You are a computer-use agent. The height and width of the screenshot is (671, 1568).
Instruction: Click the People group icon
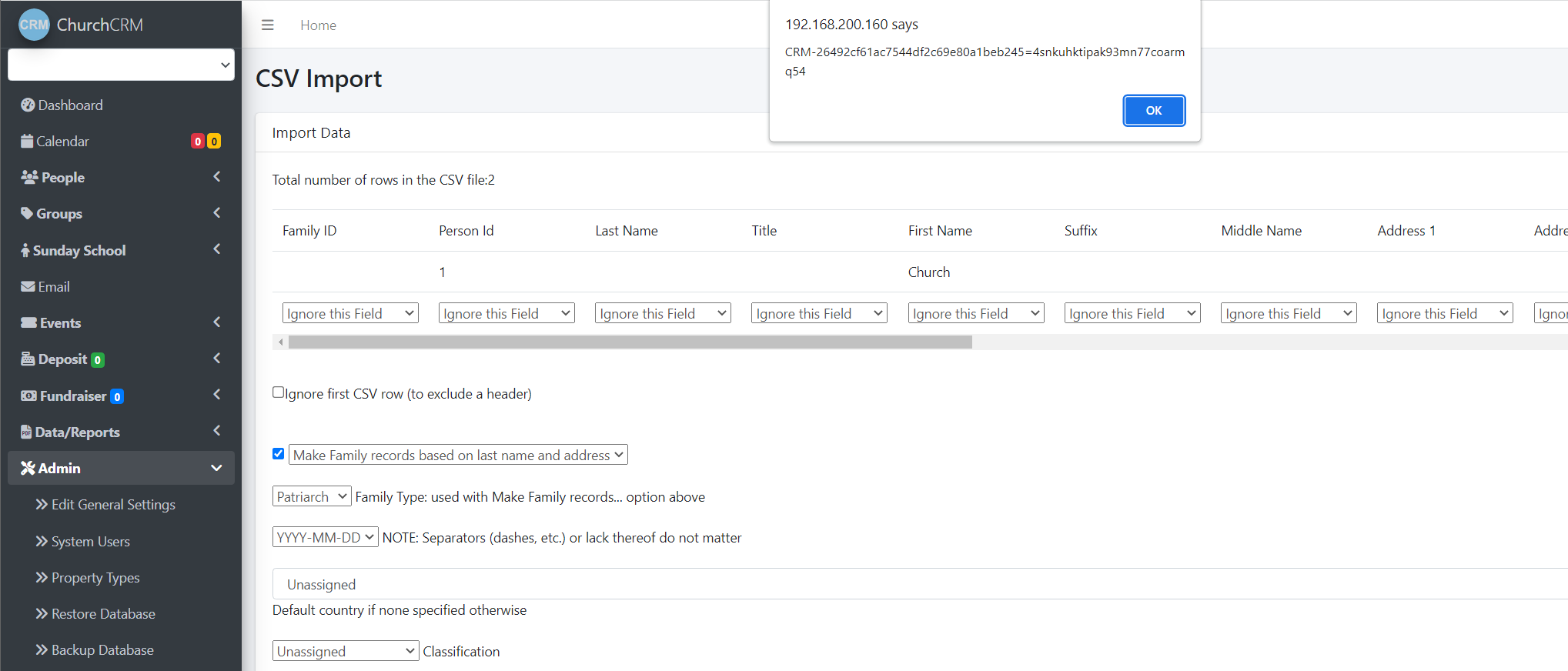tap(29, 178)
